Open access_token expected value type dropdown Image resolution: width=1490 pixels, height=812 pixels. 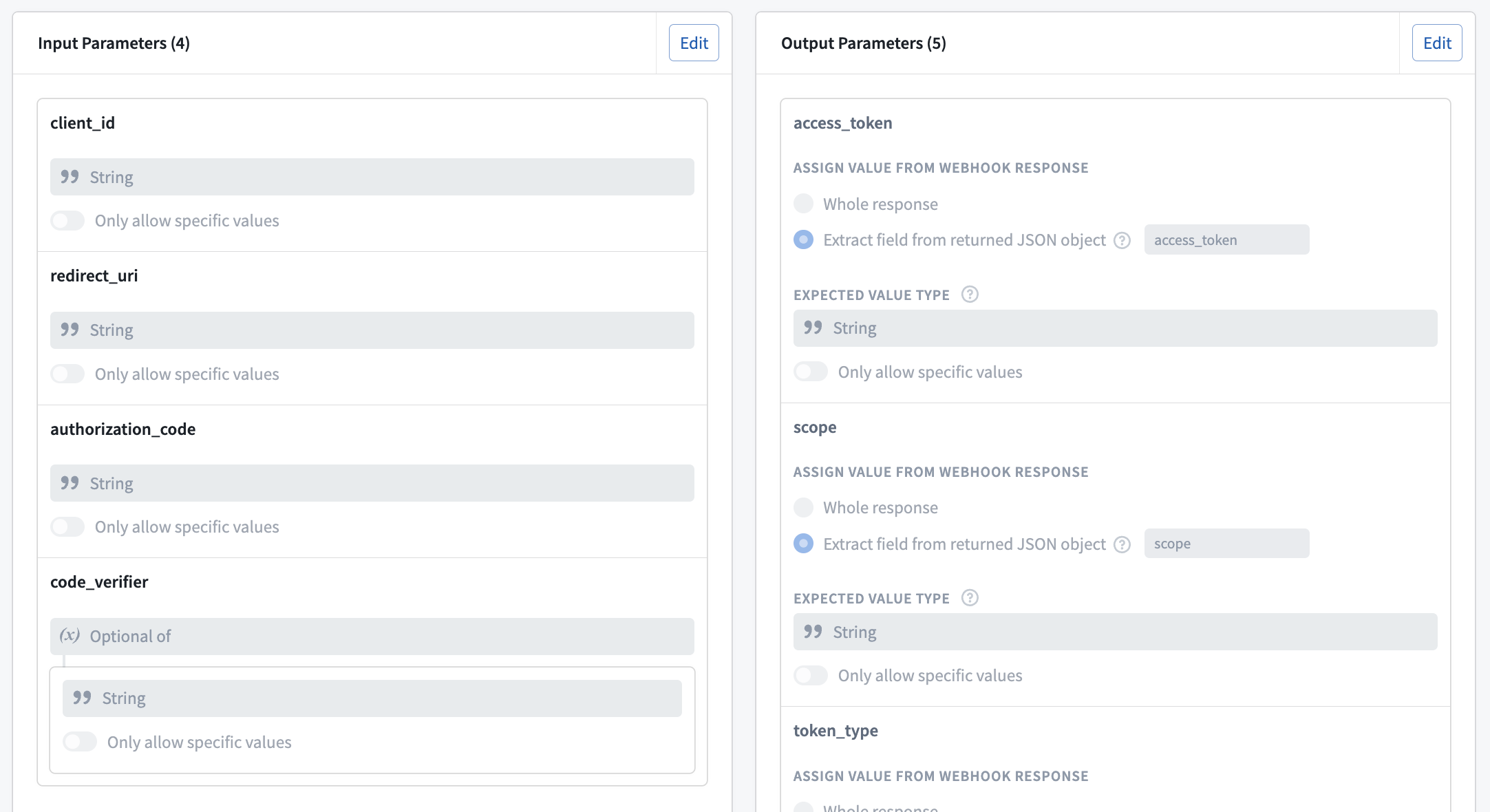click(1116, 328)
